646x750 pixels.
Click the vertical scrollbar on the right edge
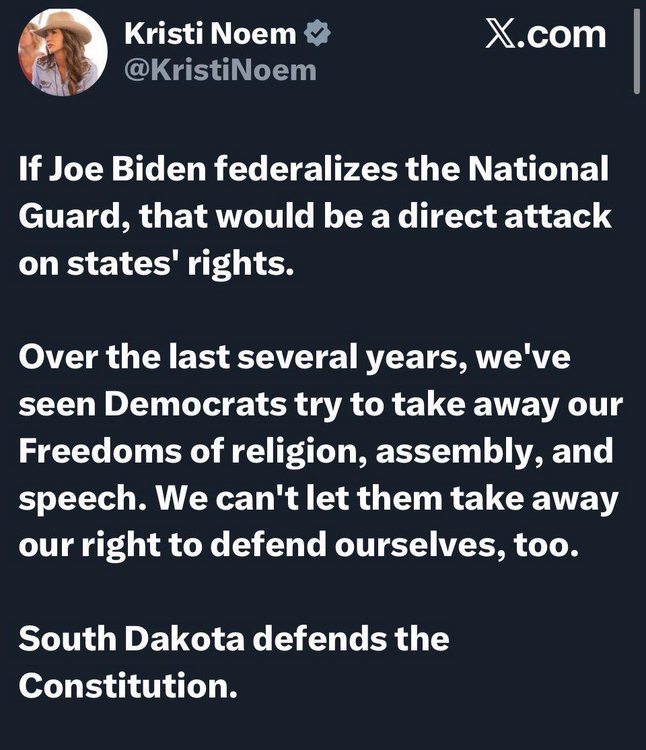point(637,50)
